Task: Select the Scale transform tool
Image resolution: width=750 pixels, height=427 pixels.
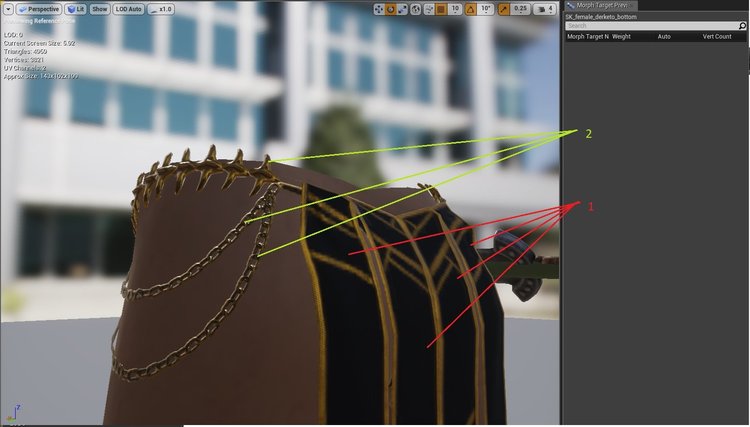Action: tap(402, 9)
